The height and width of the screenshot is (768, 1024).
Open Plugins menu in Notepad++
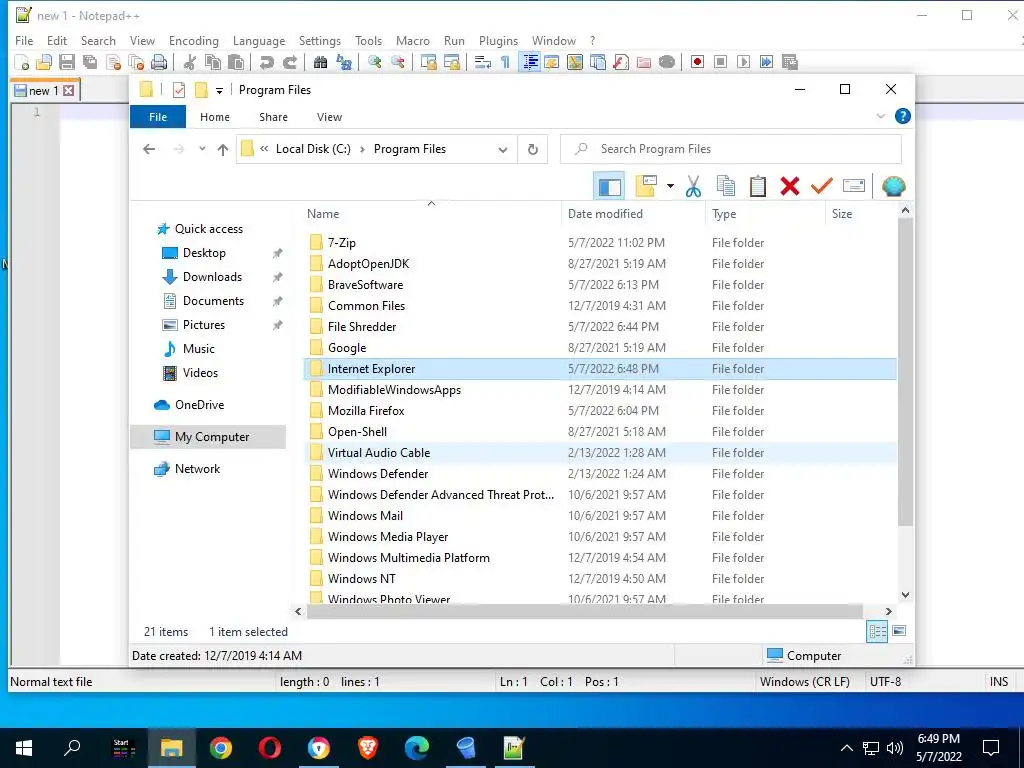point(498,40)
